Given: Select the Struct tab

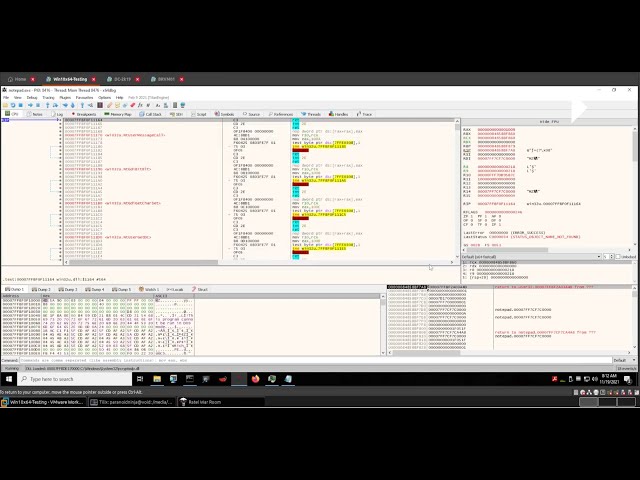Looking at the screenshot, I should (200, 289).
